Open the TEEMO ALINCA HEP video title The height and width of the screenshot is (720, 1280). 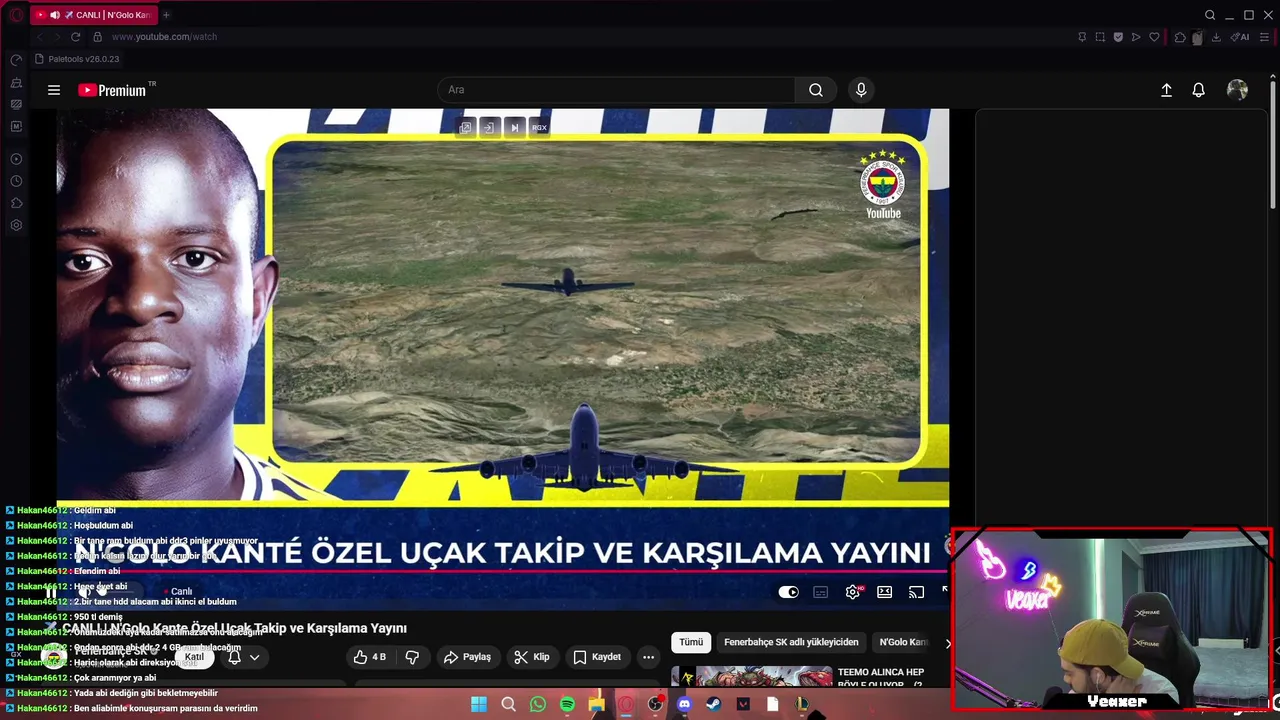(880, 678)
